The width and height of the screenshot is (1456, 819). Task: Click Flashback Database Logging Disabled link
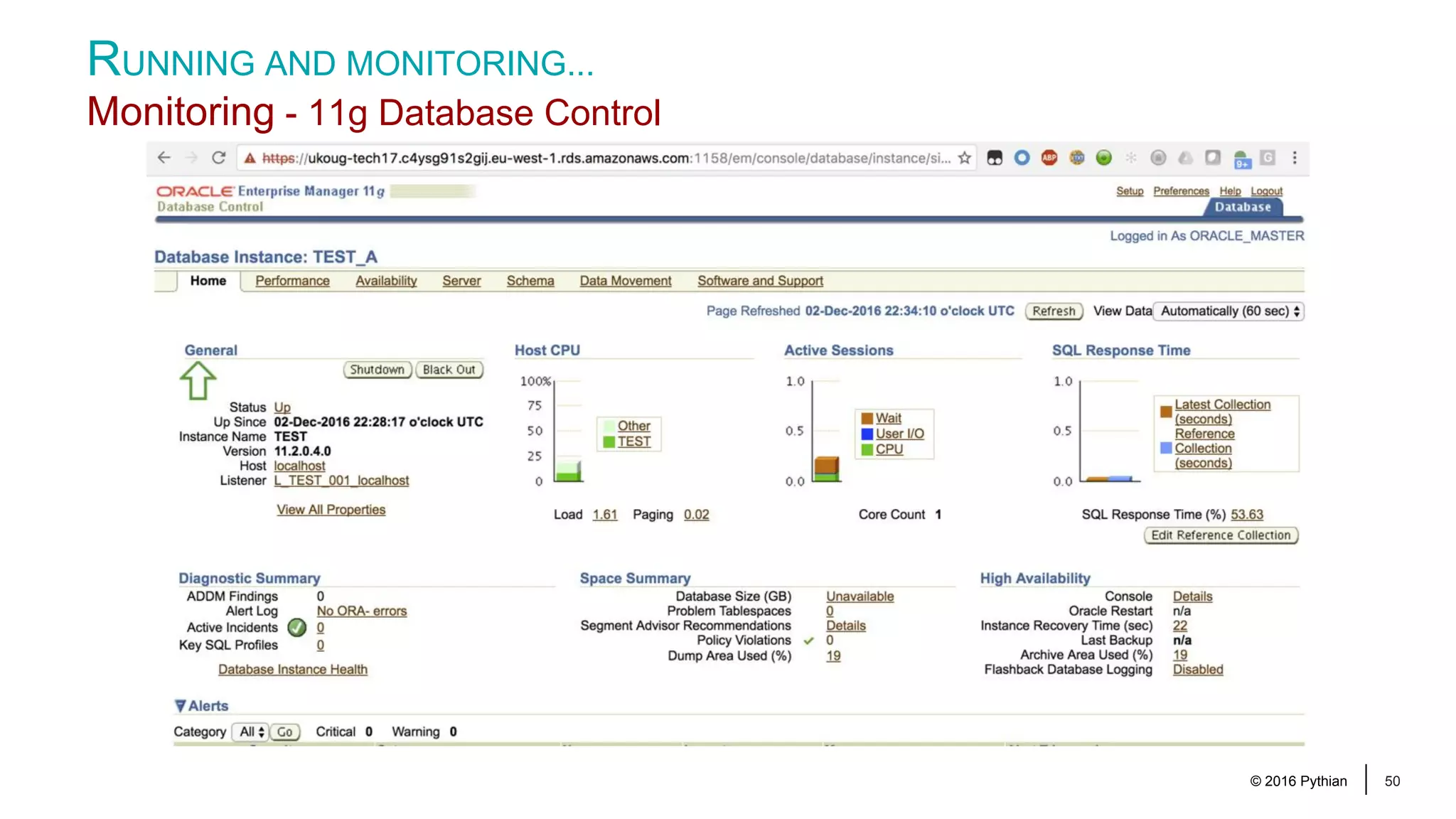point(1198,670)
